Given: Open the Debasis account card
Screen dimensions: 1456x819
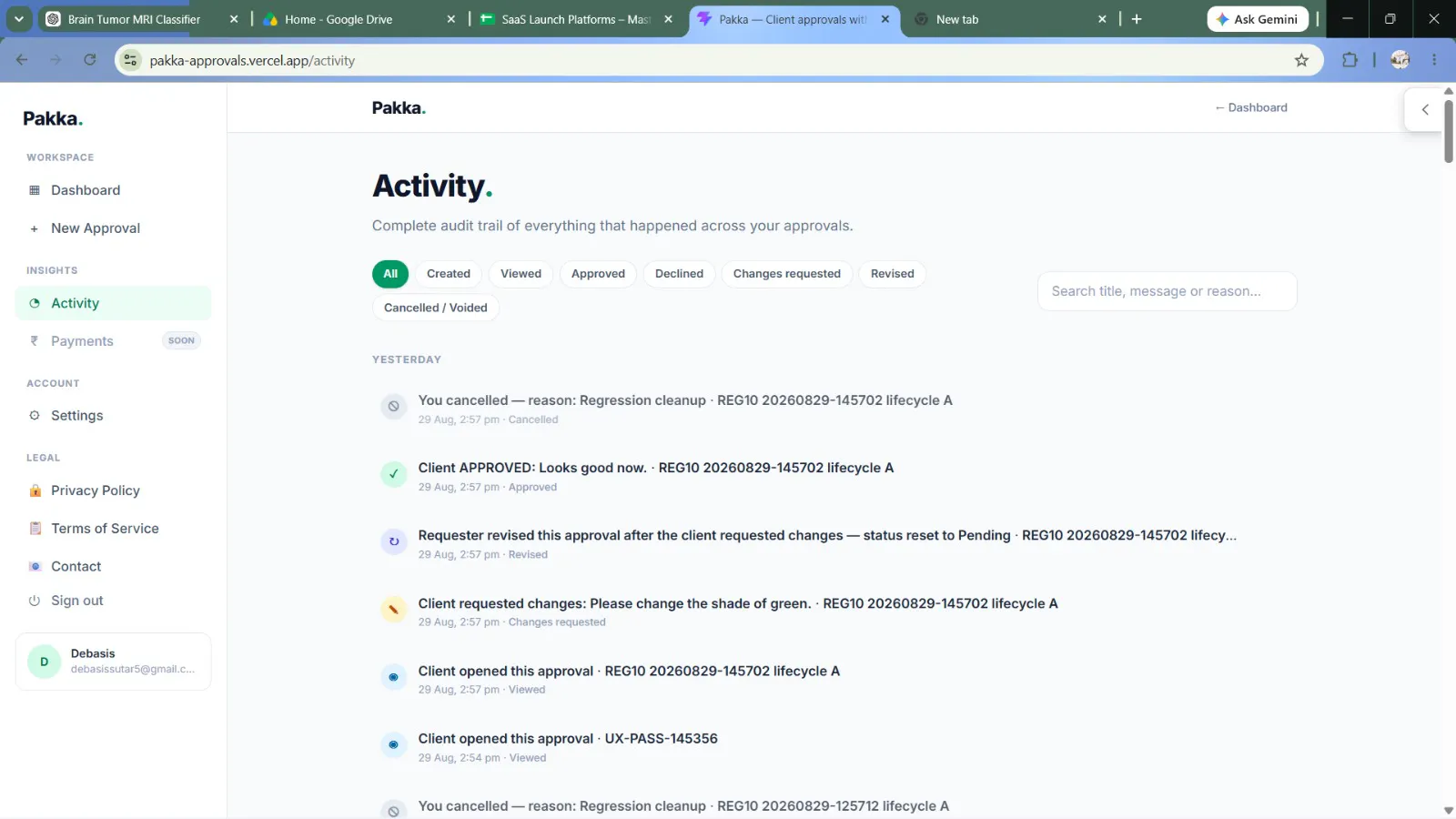Looking at the screenshot, I should 113,662.
